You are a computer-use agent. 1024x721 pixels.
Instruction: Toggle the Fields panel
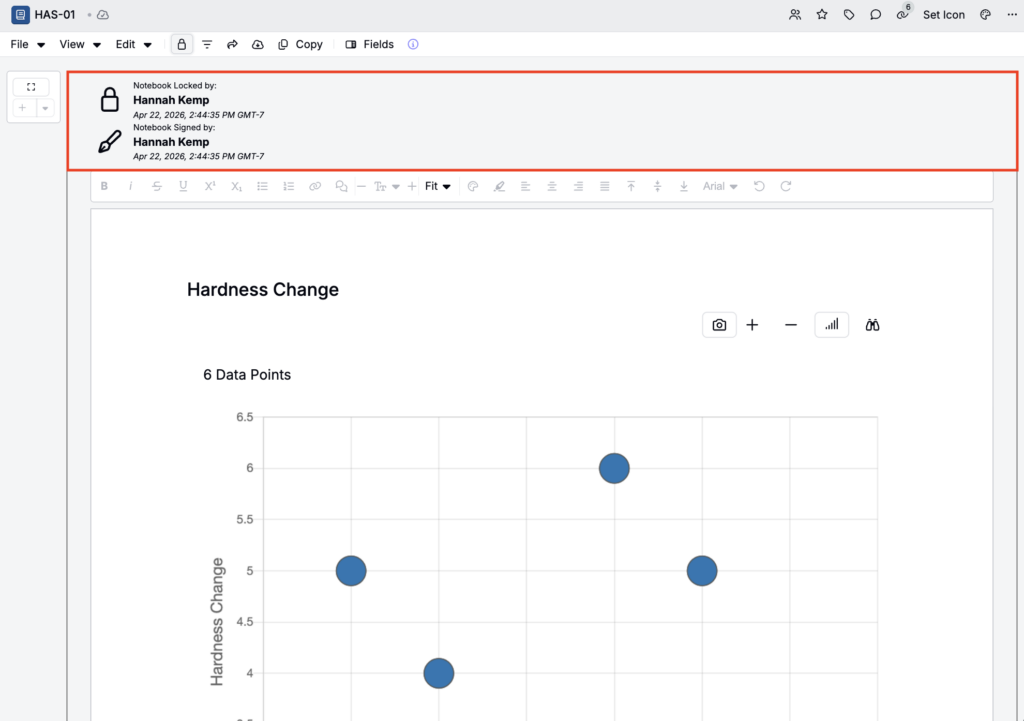[369, 44]
